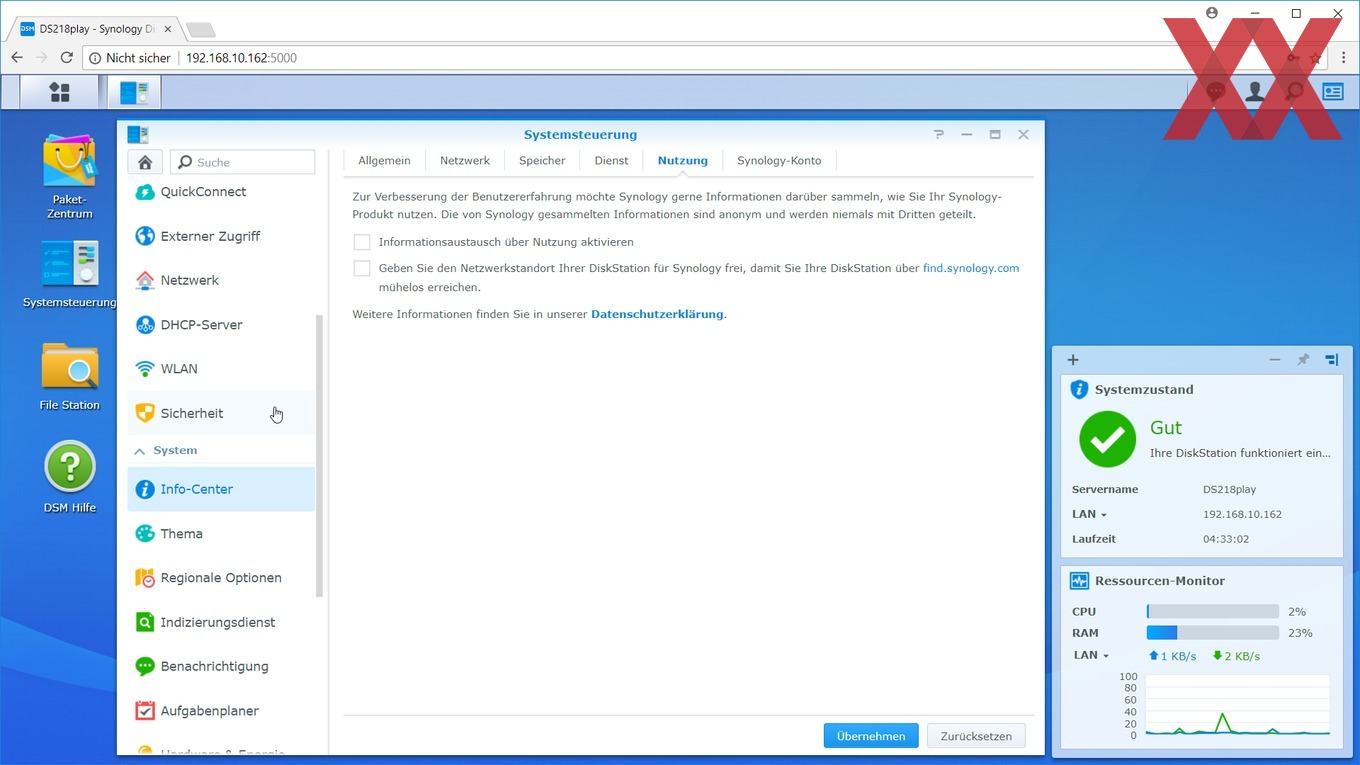Enable Informationsaustausch über Nutzung checkbox
The height and width of the screenshot is (765, 1360).
coord(362,242)
